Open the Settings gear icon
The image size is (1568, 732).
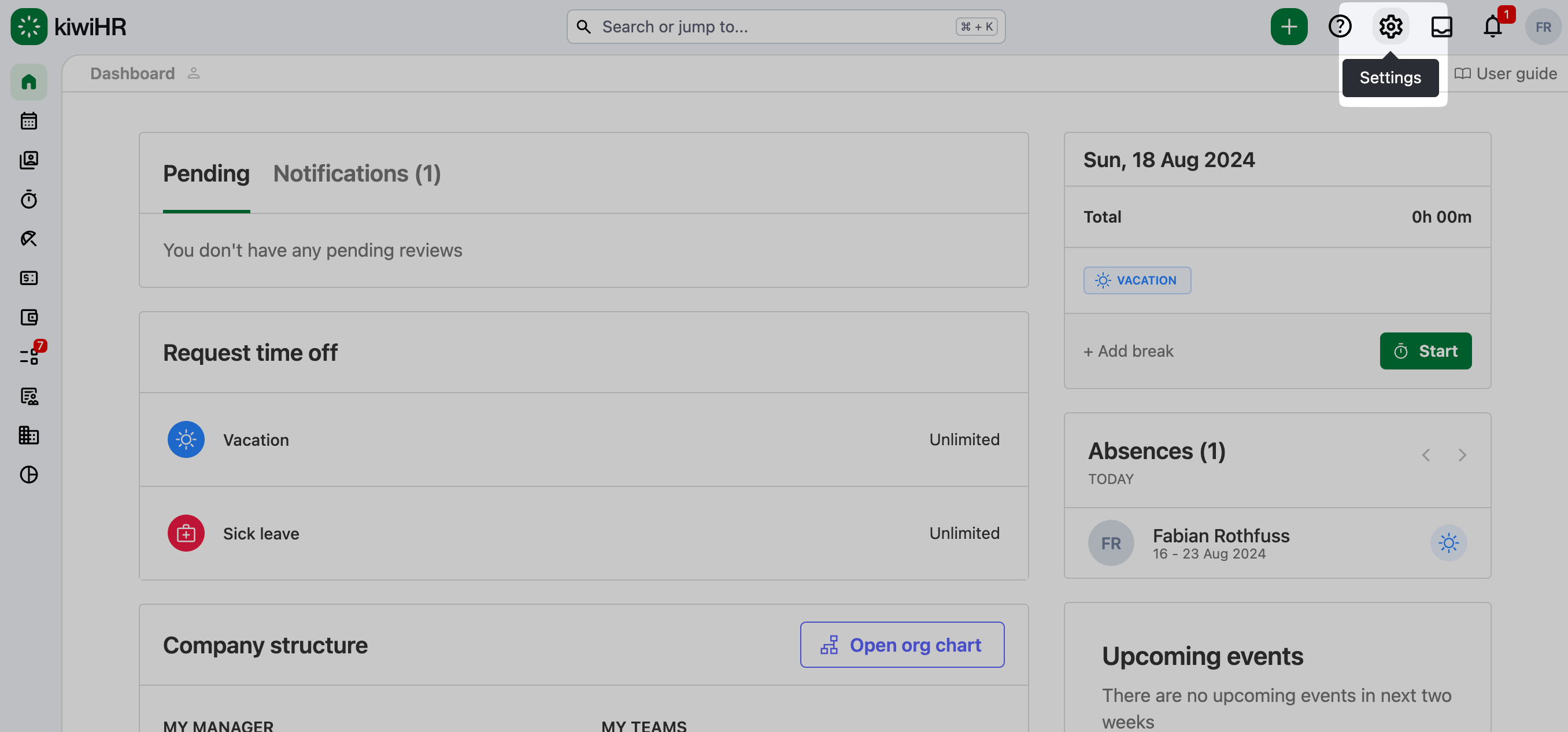(1391, 27)
